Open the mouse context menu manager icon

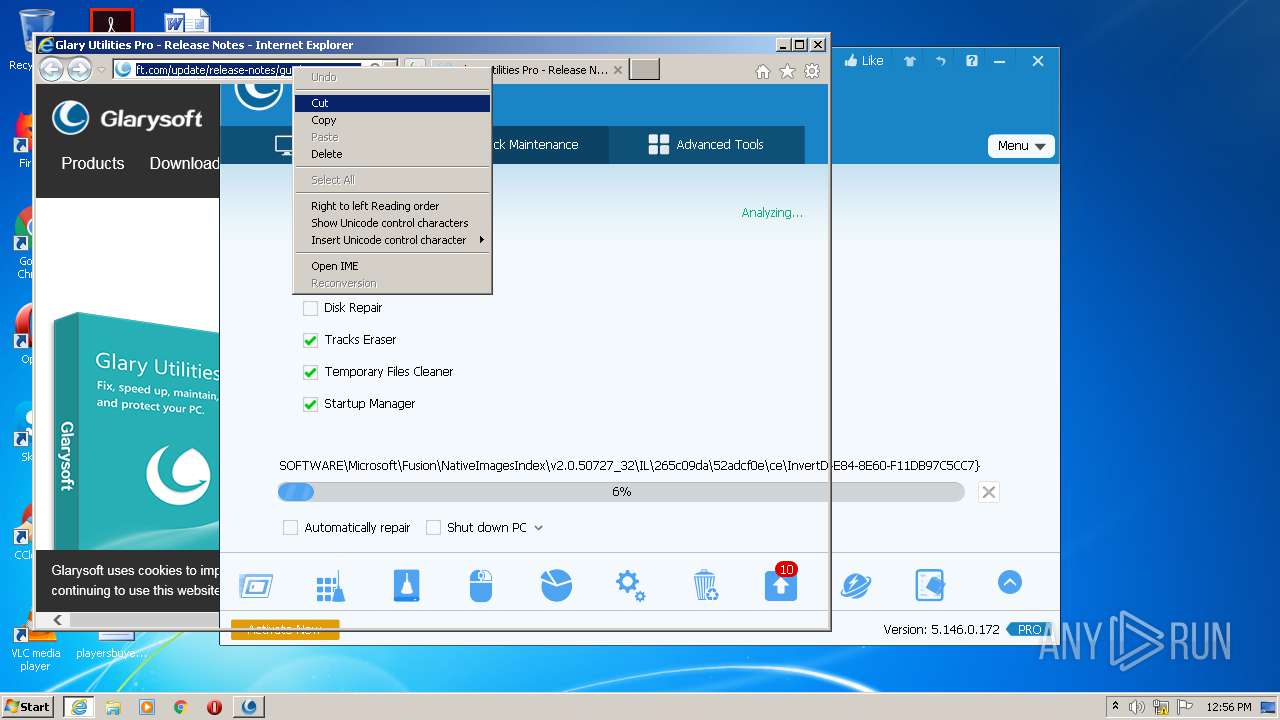(x=481, y=586)
